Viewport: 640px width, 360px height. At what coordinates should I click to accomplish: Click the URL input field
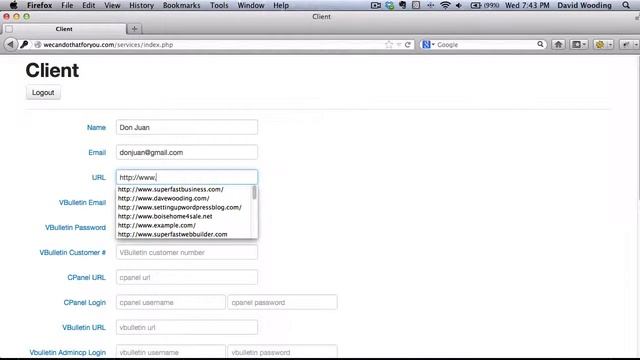coord(187,177)
